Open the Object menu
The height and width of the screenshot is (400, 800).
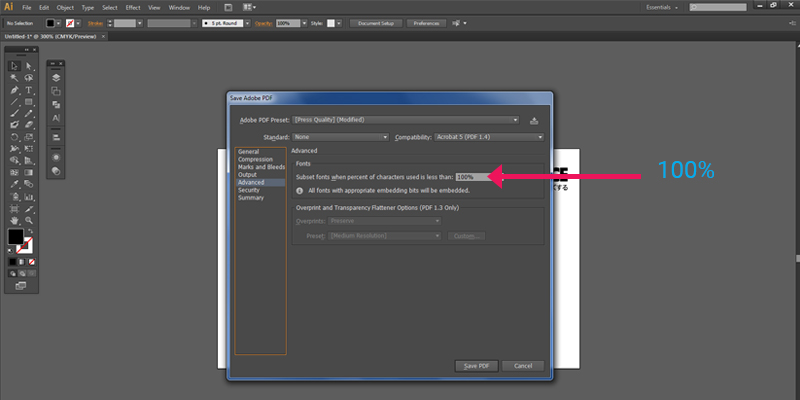pyautogui.click(x=65, y=8)
